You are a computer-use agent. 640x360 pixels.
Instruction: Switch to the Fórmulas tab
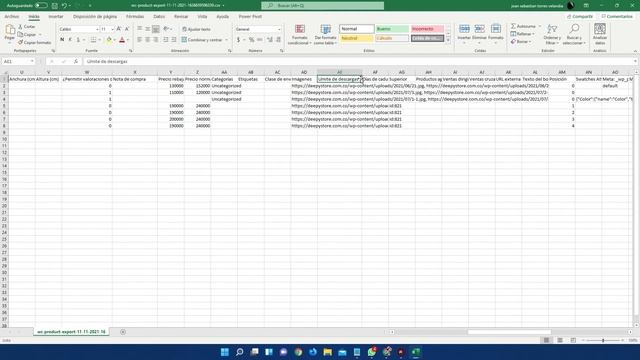(135, 17)
